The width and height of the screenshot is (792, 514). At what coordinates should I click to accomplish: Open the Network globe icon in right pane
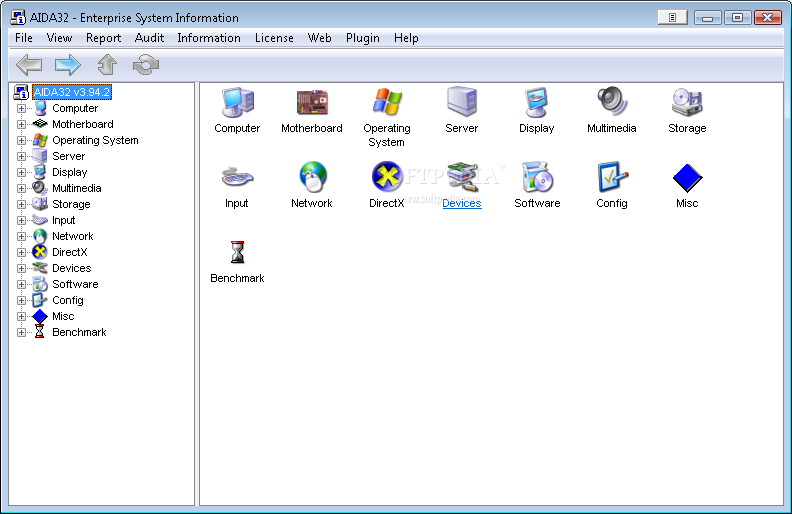(x=312, y=177)
